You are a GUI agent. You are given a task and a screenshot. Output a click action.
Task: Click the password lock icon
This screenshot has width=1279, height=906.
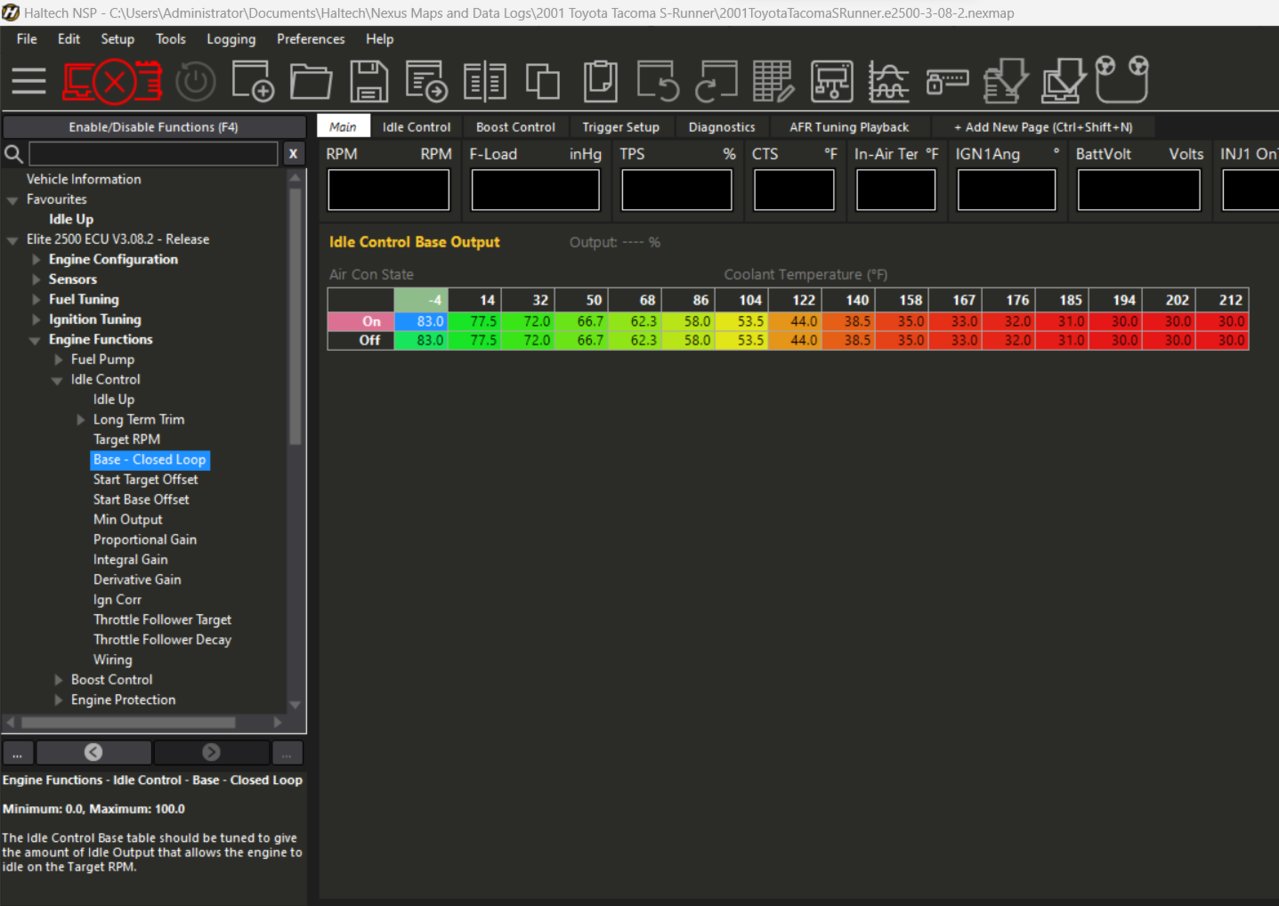pyautogui.click(x=947, y=81)
